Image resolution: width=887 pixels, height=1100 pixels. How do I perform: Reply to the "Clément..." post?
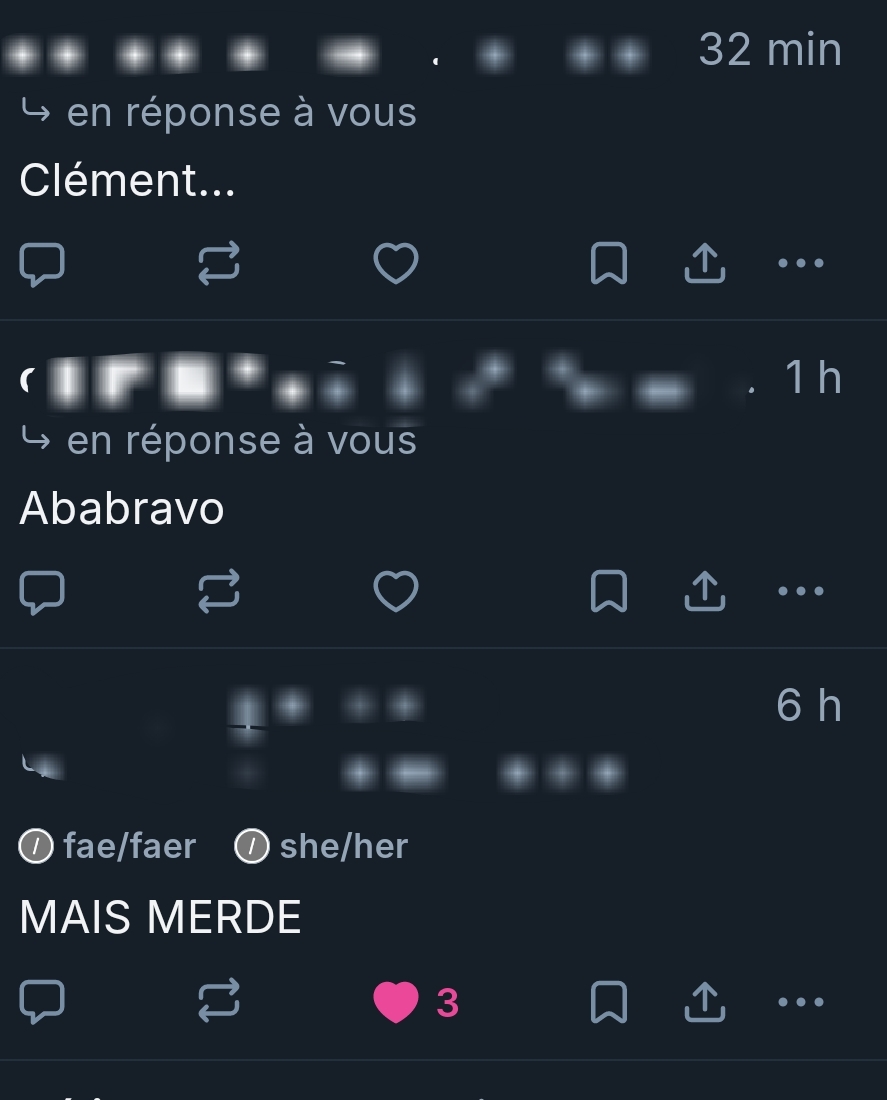pyautogui.click(x=42, y=264)
